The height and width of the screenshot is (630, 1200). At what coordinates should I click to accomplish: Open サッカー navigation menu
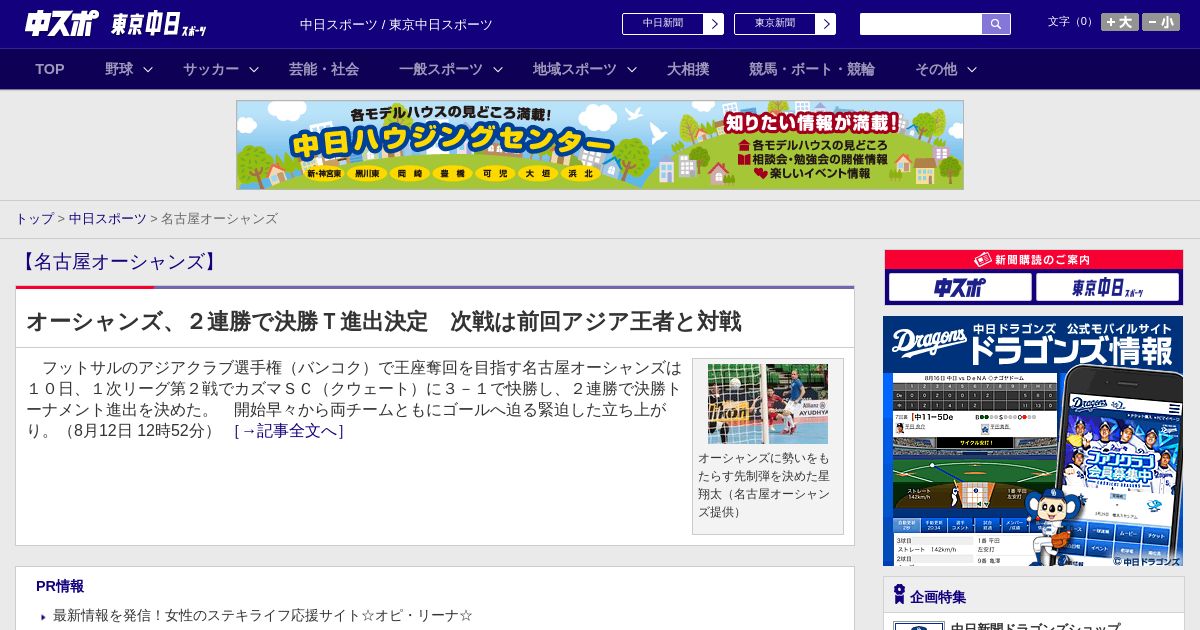211,69
